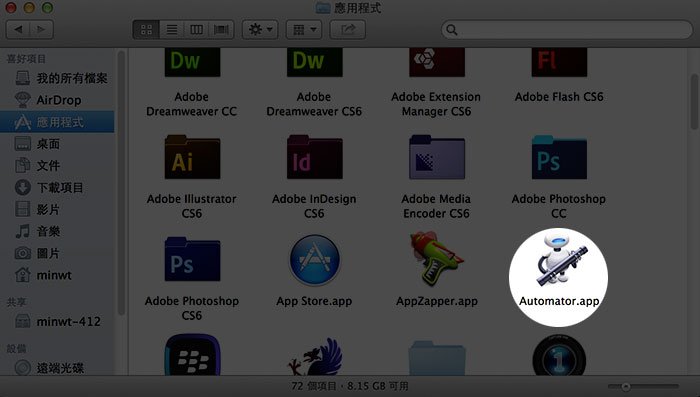
Task: Open minwt home folder in sidebar
Action: coord(57,275)
